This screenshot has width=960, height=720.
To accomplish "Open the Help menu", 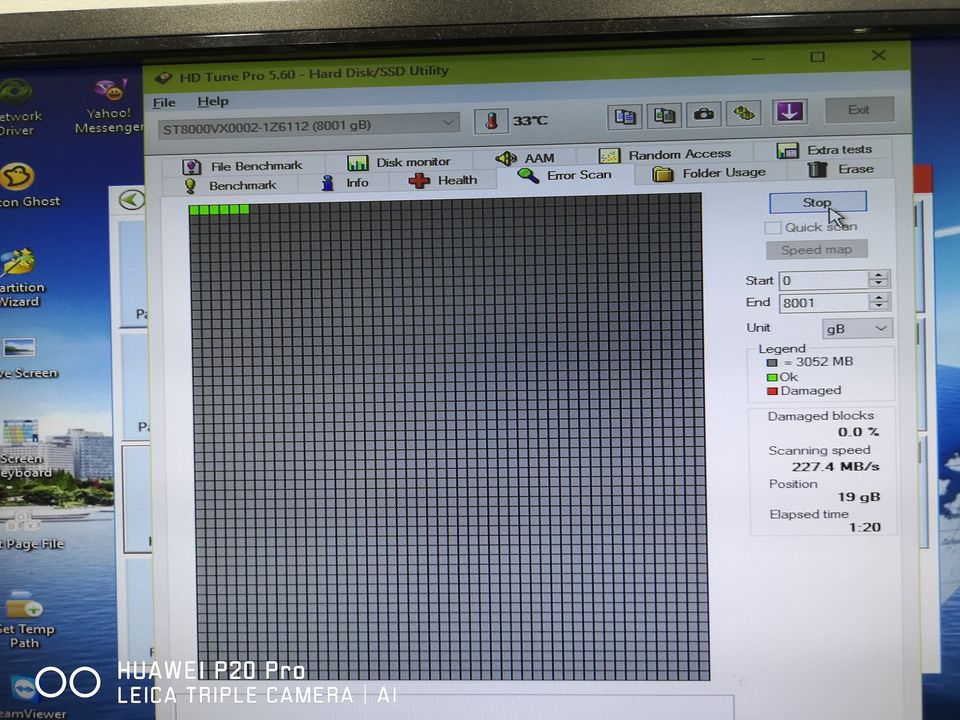I will pos(212,101).
